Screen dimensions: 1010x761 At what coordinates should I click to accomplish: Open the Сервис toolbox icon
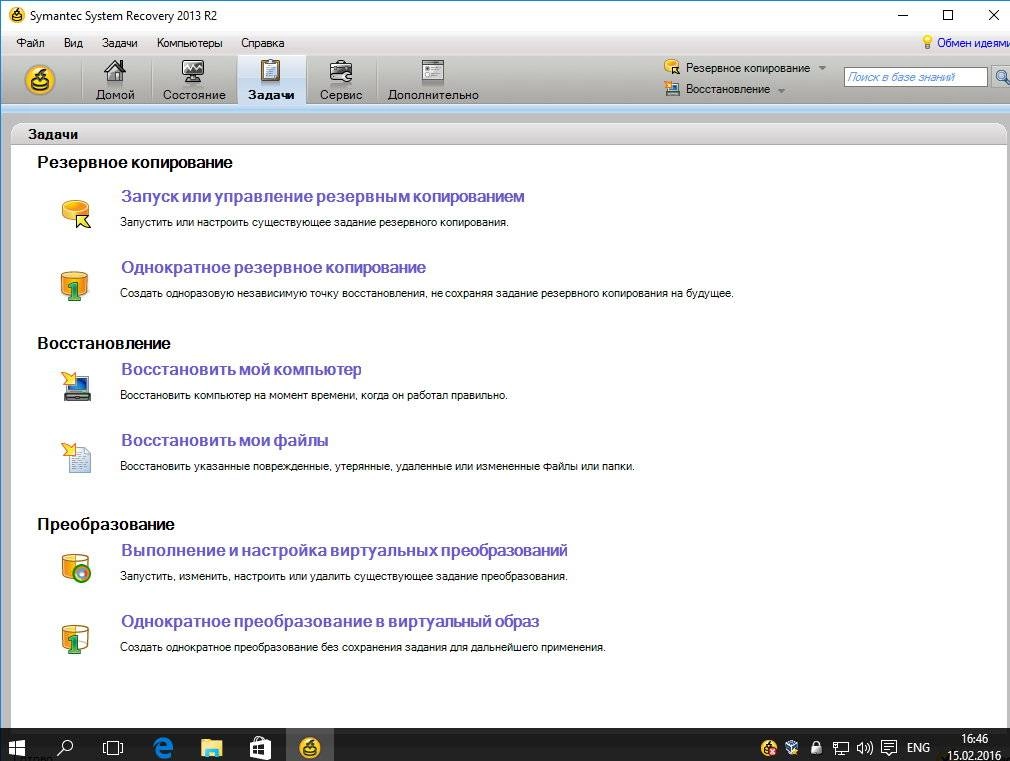(x=341, y=71)
